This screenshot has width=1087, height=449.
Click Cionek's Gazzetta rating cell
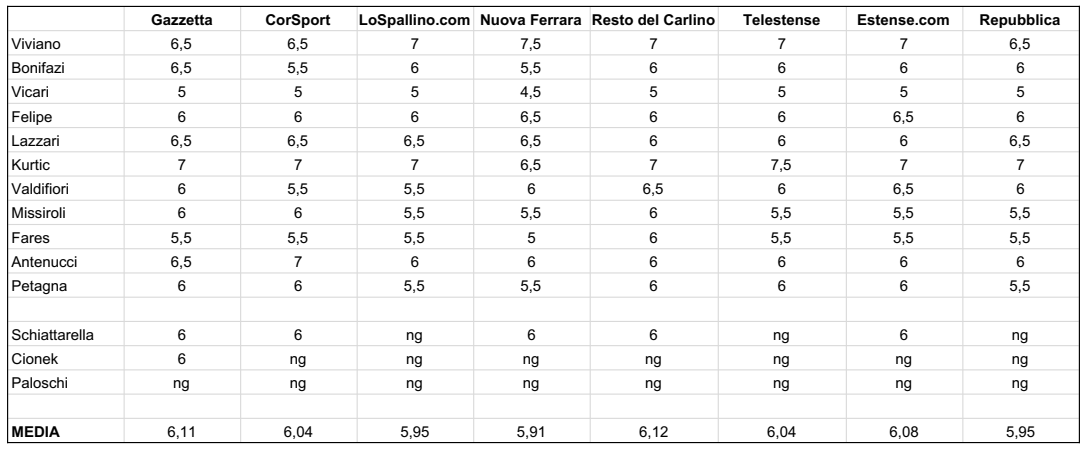tap(182, 360)
